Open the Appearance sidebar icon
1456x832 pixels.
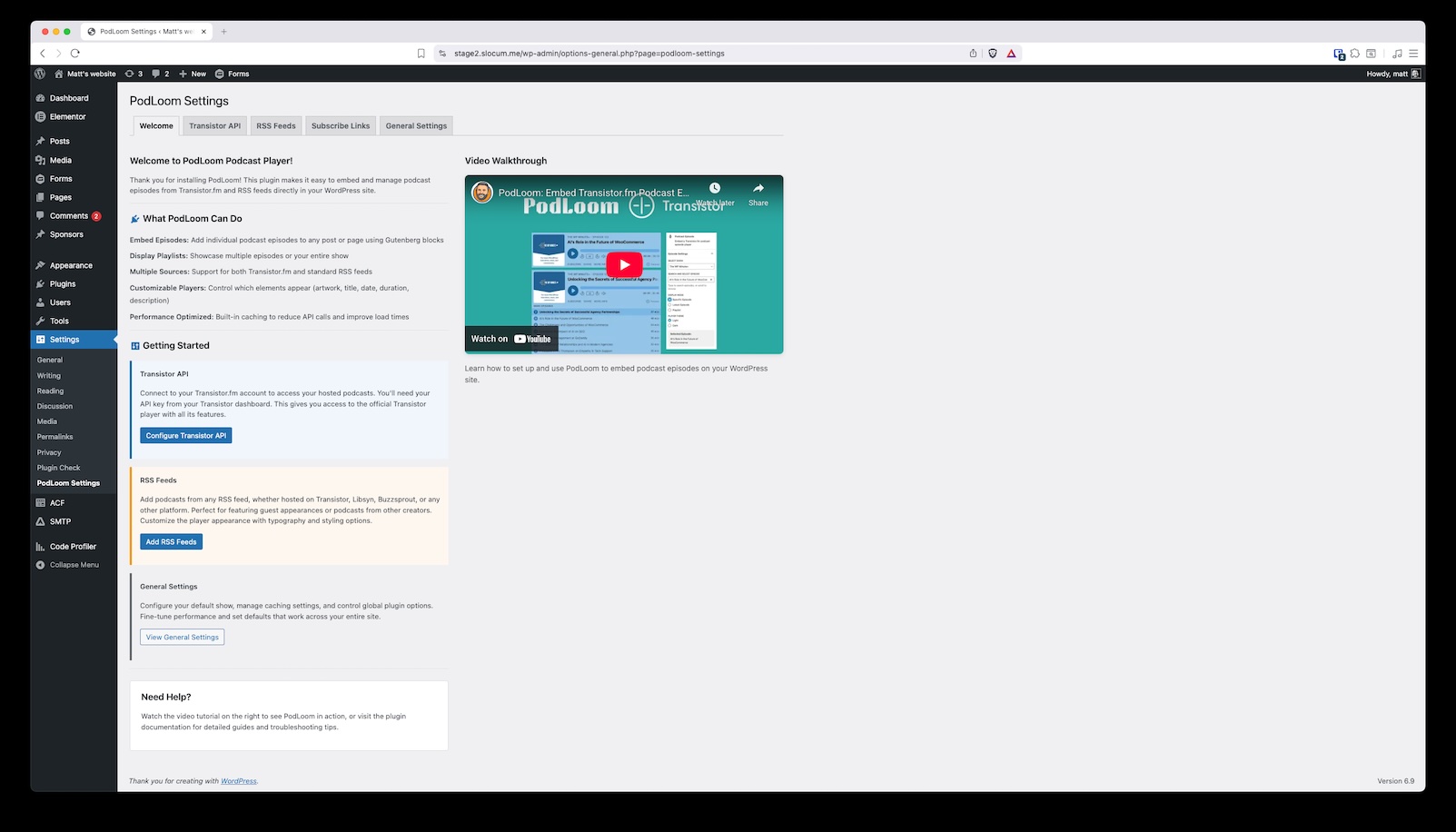(41, 264)
